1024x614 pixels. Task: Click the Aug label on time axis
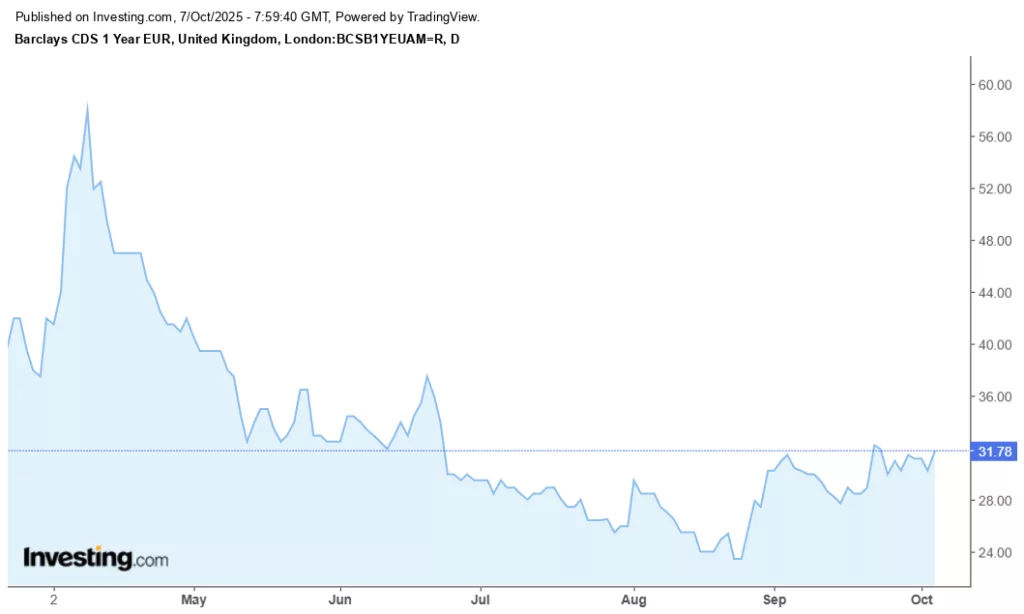point(633,602)
